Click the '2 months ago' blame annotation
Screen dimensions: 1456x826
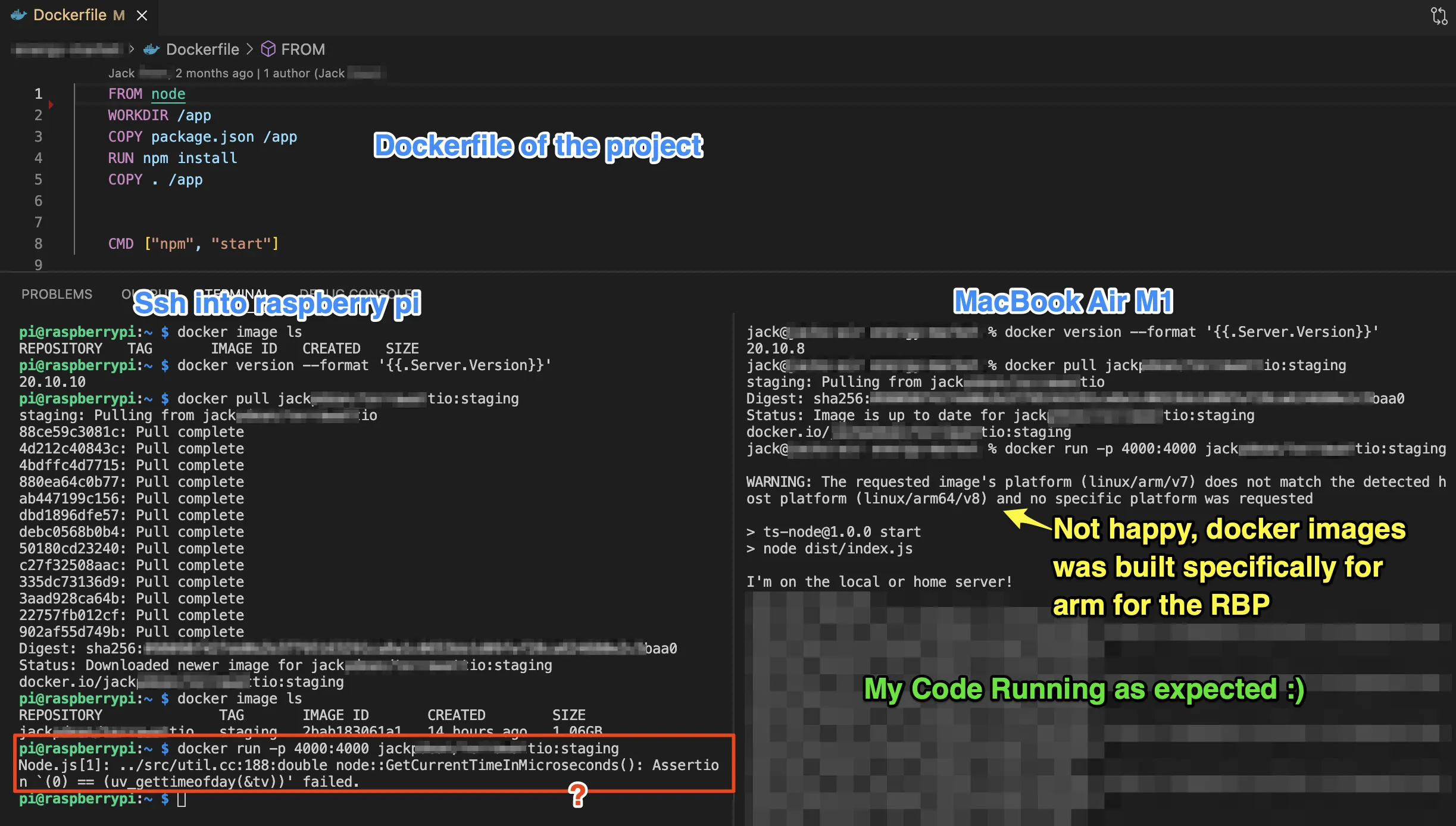point(214,73)
